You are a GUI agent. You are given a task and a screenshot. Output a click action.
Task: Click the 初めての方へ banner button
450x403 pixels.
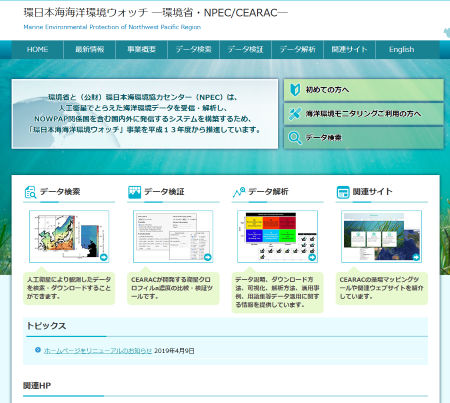coord(364,90)
